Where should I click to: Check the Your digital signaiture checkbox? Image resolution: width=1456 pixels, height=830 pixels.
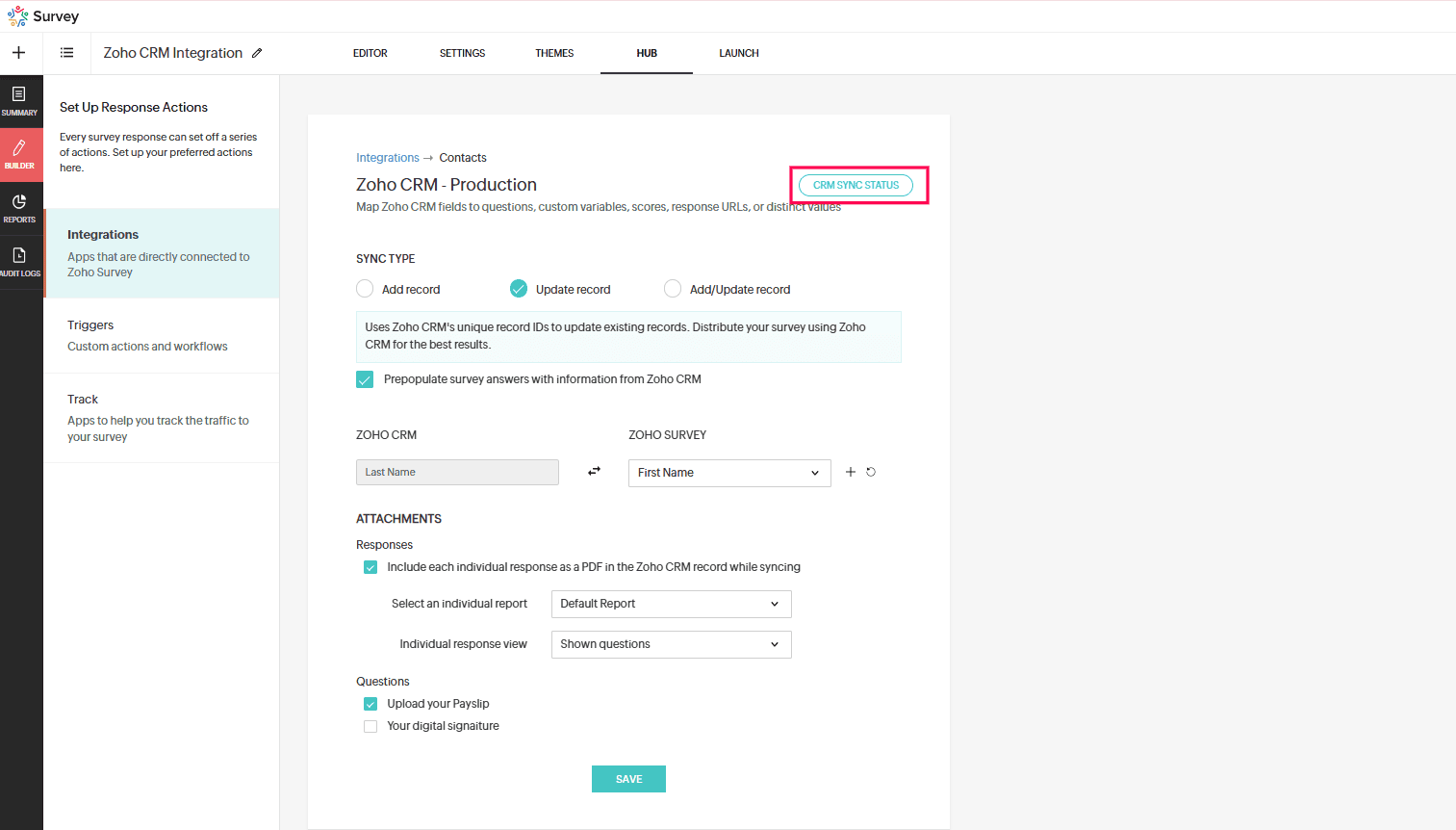[370, 726]
